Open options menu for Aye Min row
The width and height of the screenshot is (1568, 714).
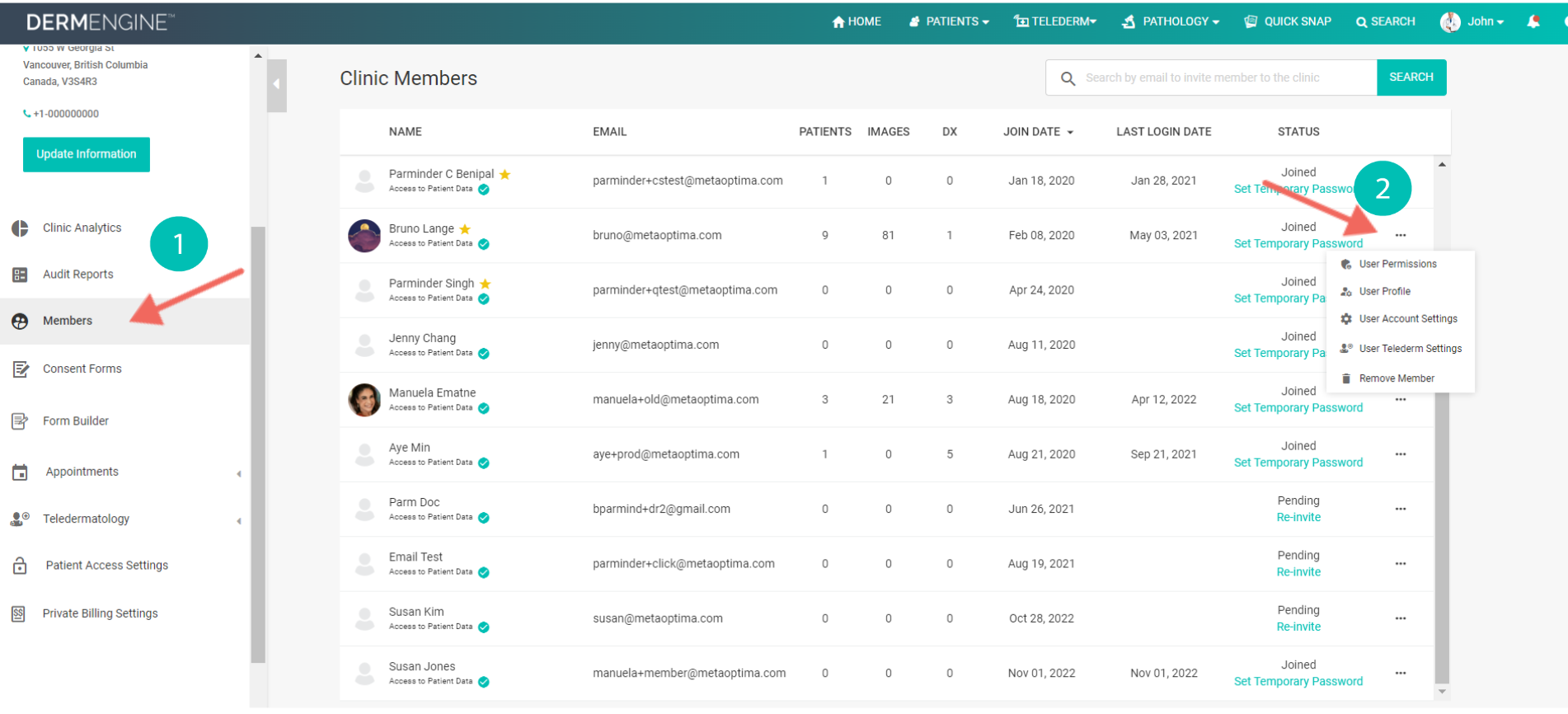(1401, 454)
